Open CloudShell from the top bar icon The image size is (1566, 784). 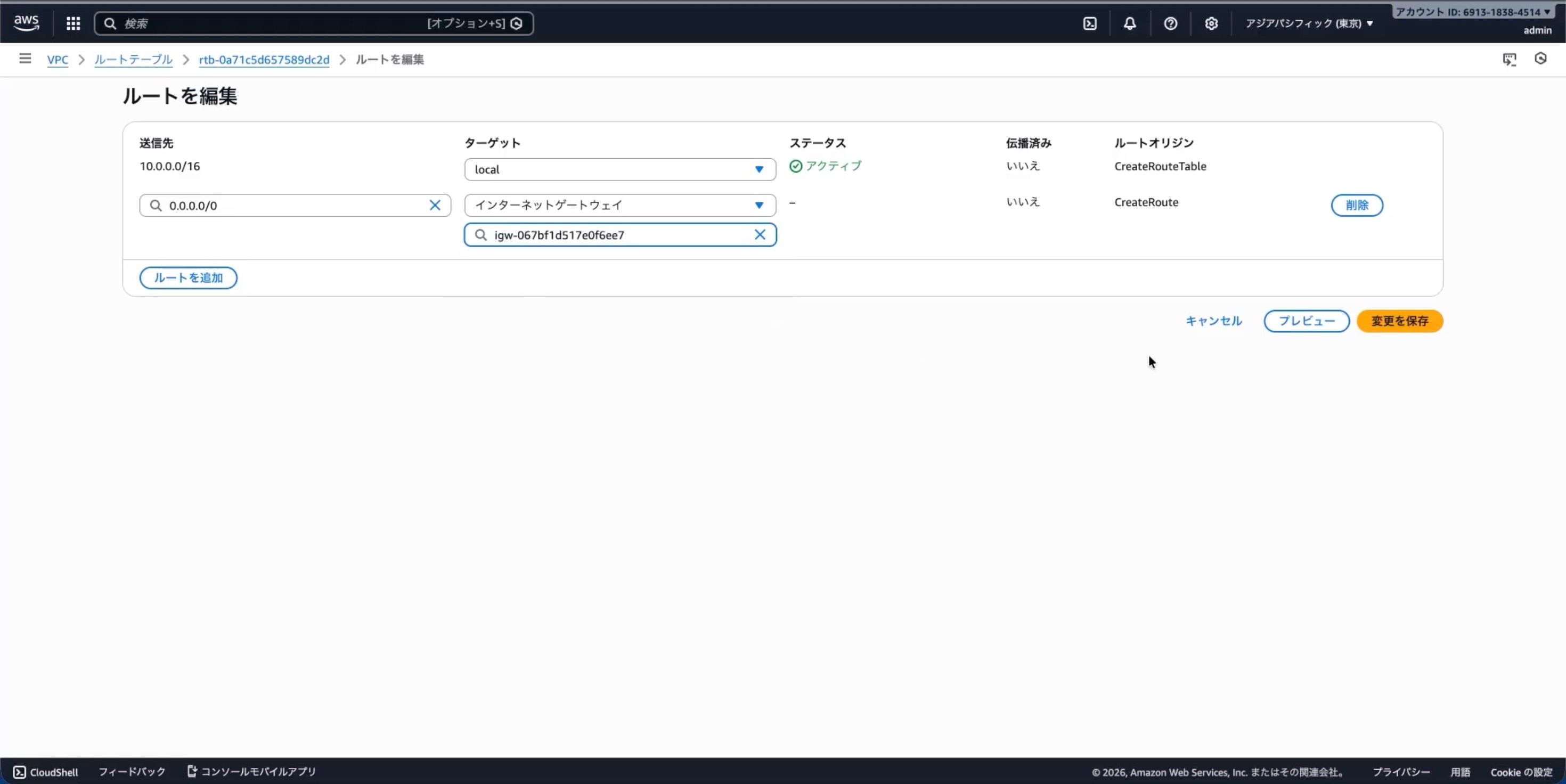[1089, 23]
